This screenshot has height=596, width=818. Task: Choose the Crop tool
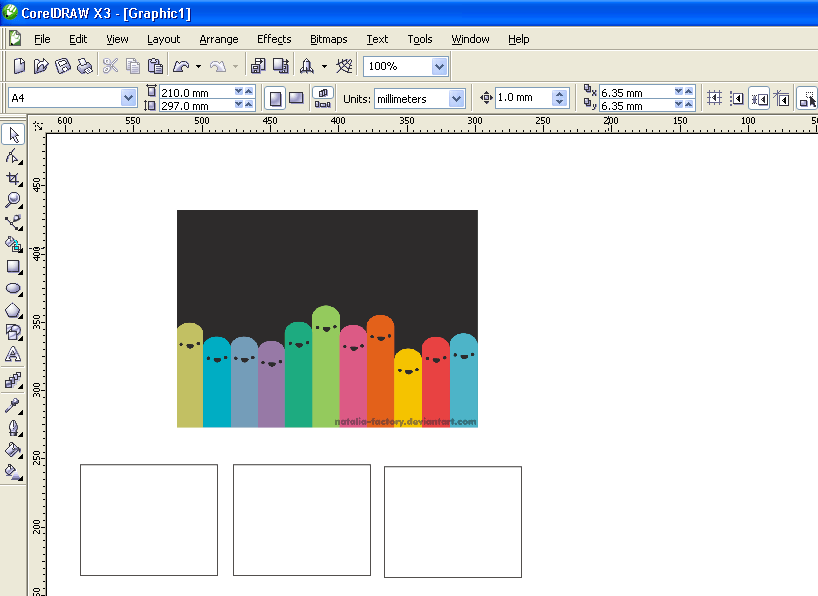click(x=14, y=178)
